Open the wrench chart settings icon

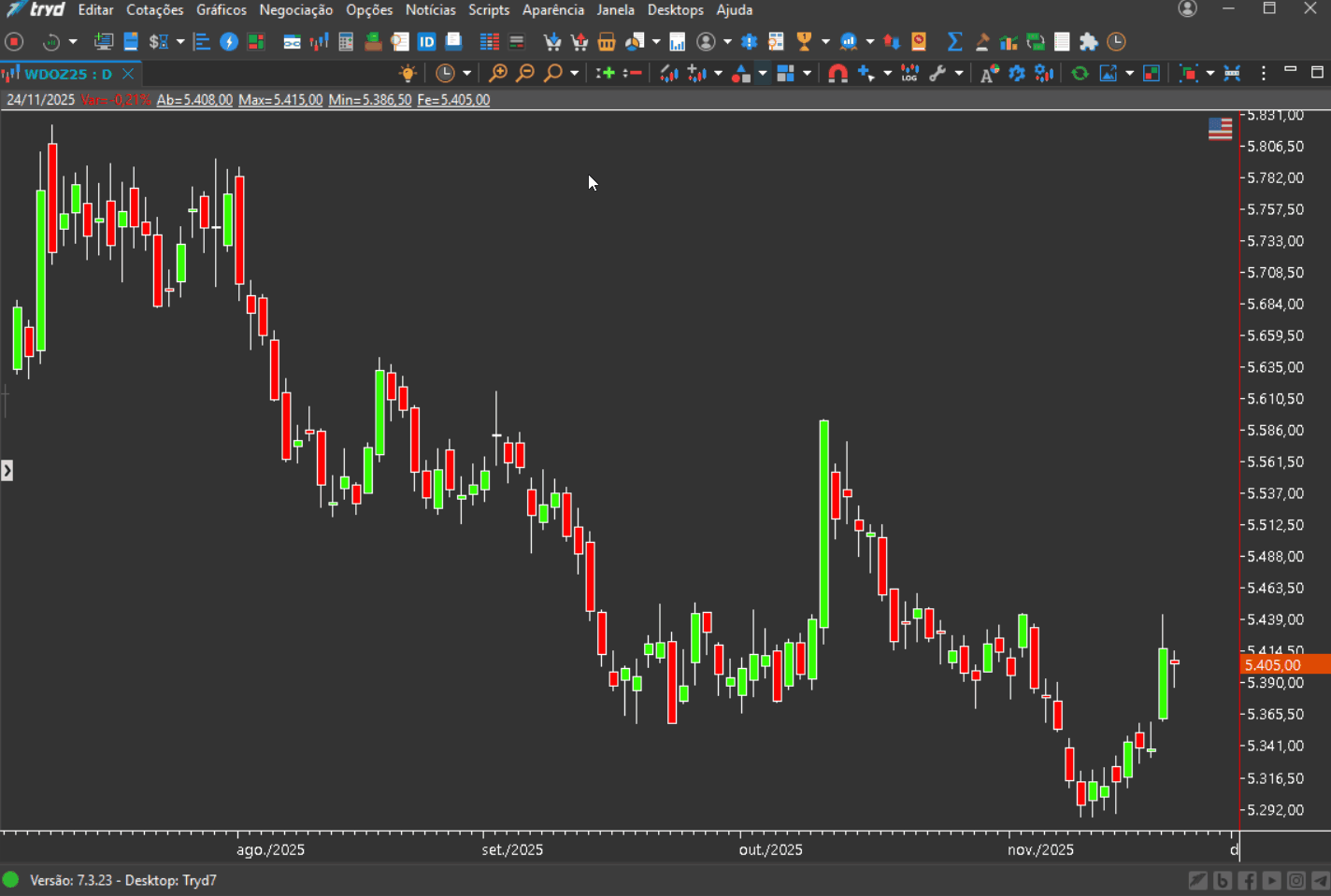click(x=937, y=73)
